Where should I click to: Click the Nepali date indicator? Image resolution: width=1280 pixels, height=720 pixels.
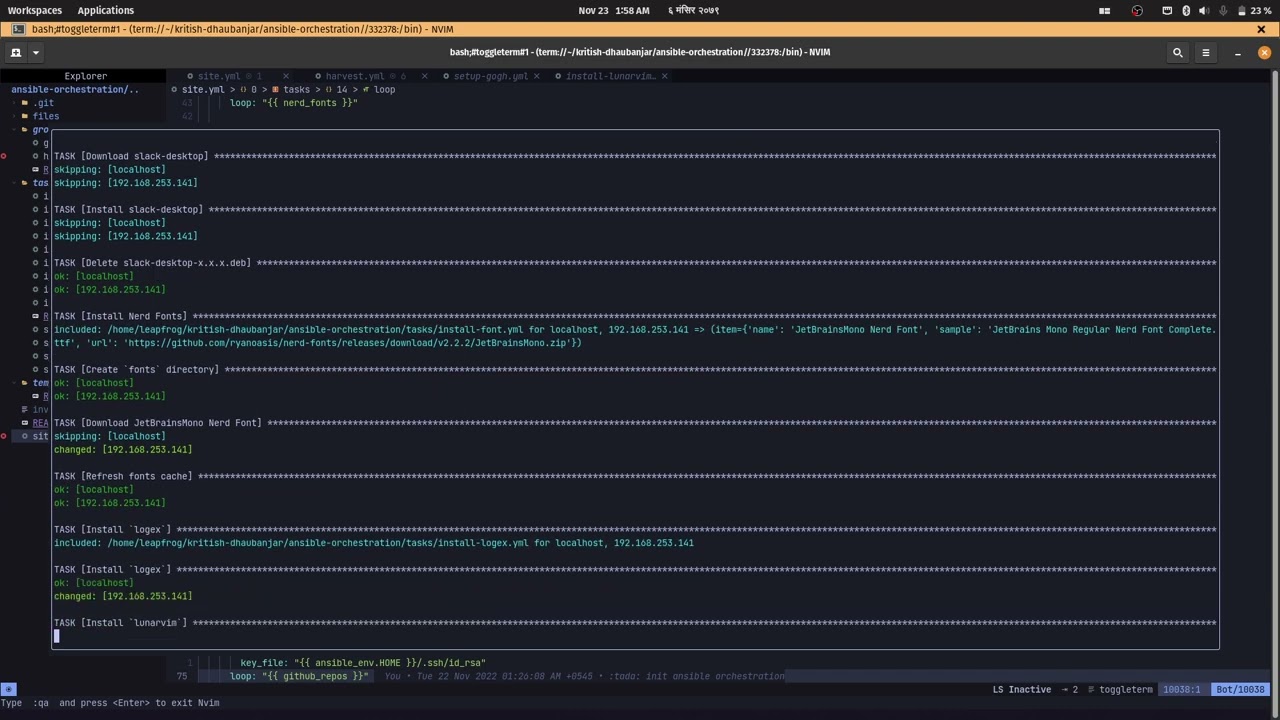point(693,11)
